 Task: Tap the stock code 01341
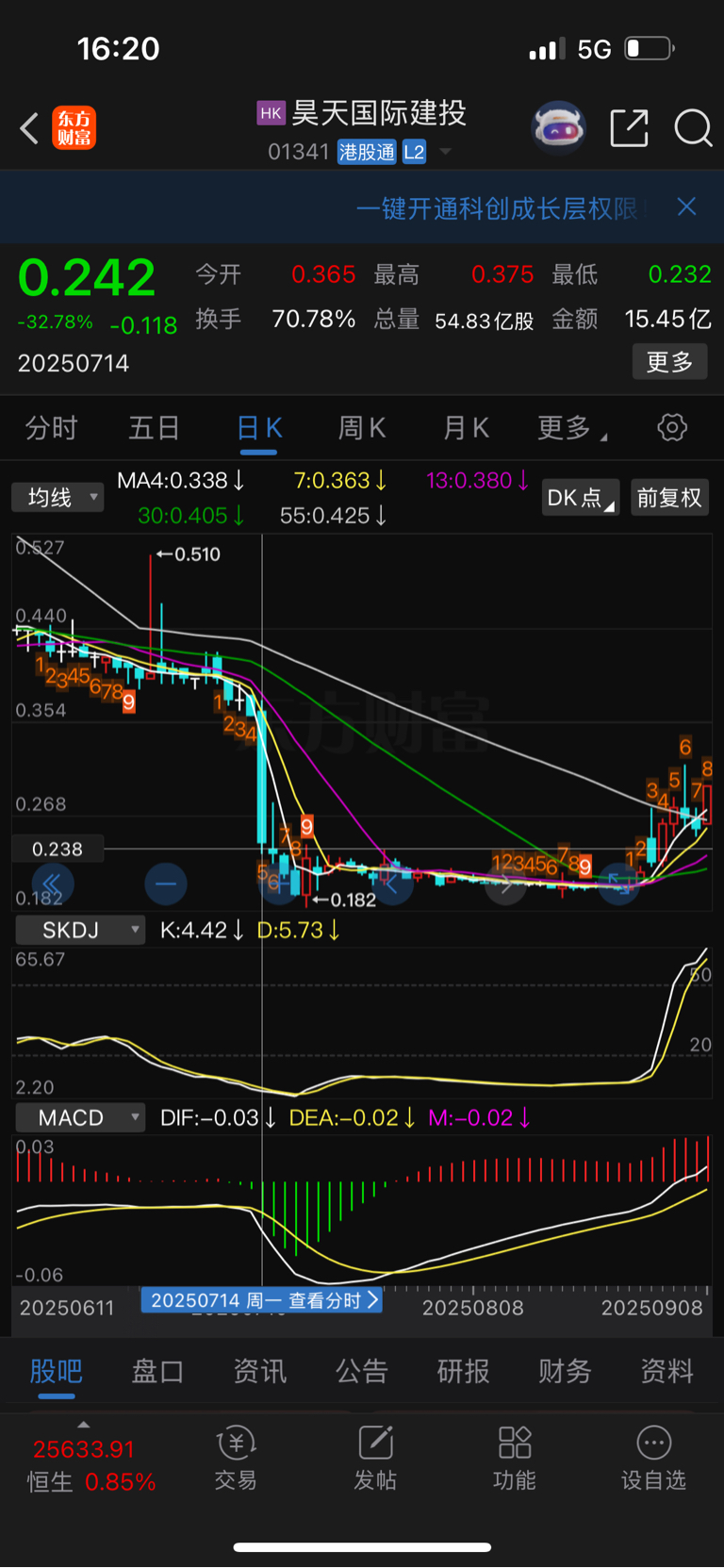(299, 152)
